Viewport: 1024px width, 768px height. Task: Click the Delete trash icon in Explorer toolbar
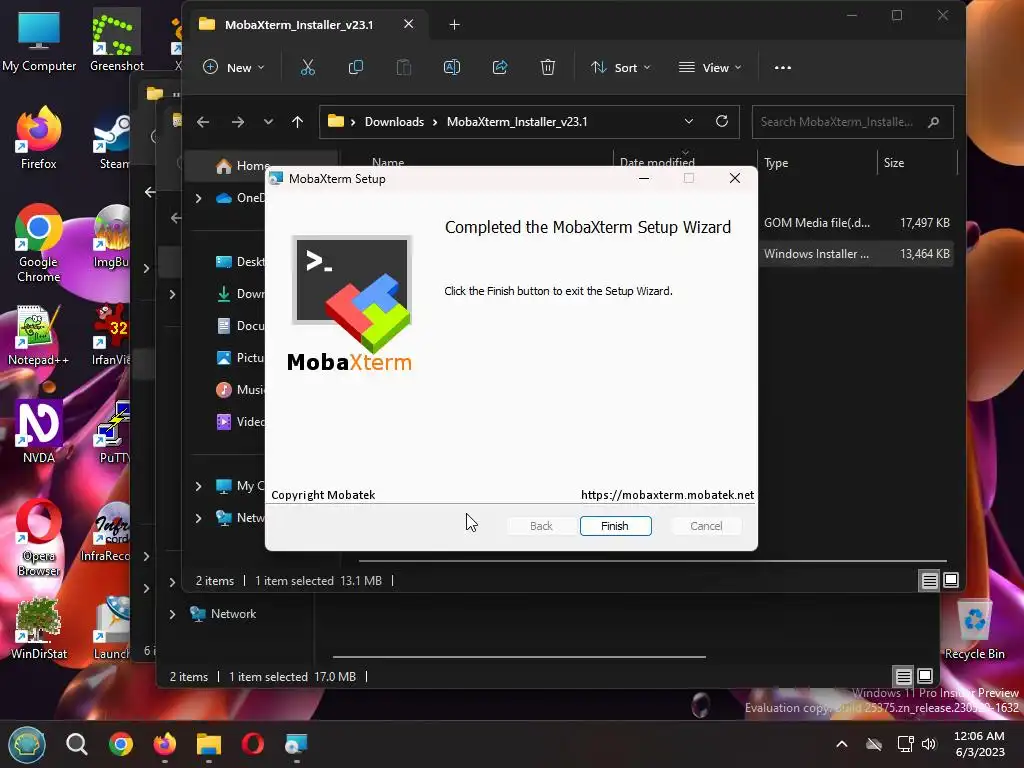(x=548, y=67)
